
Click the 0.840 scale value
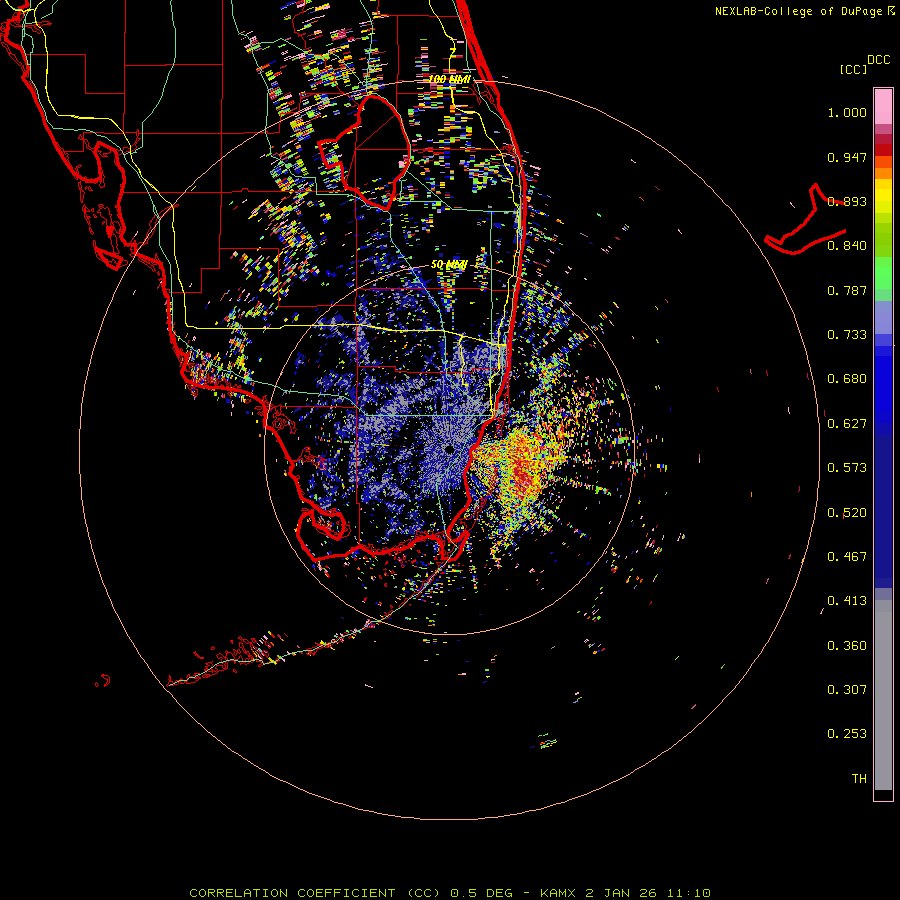click(847, 246)
